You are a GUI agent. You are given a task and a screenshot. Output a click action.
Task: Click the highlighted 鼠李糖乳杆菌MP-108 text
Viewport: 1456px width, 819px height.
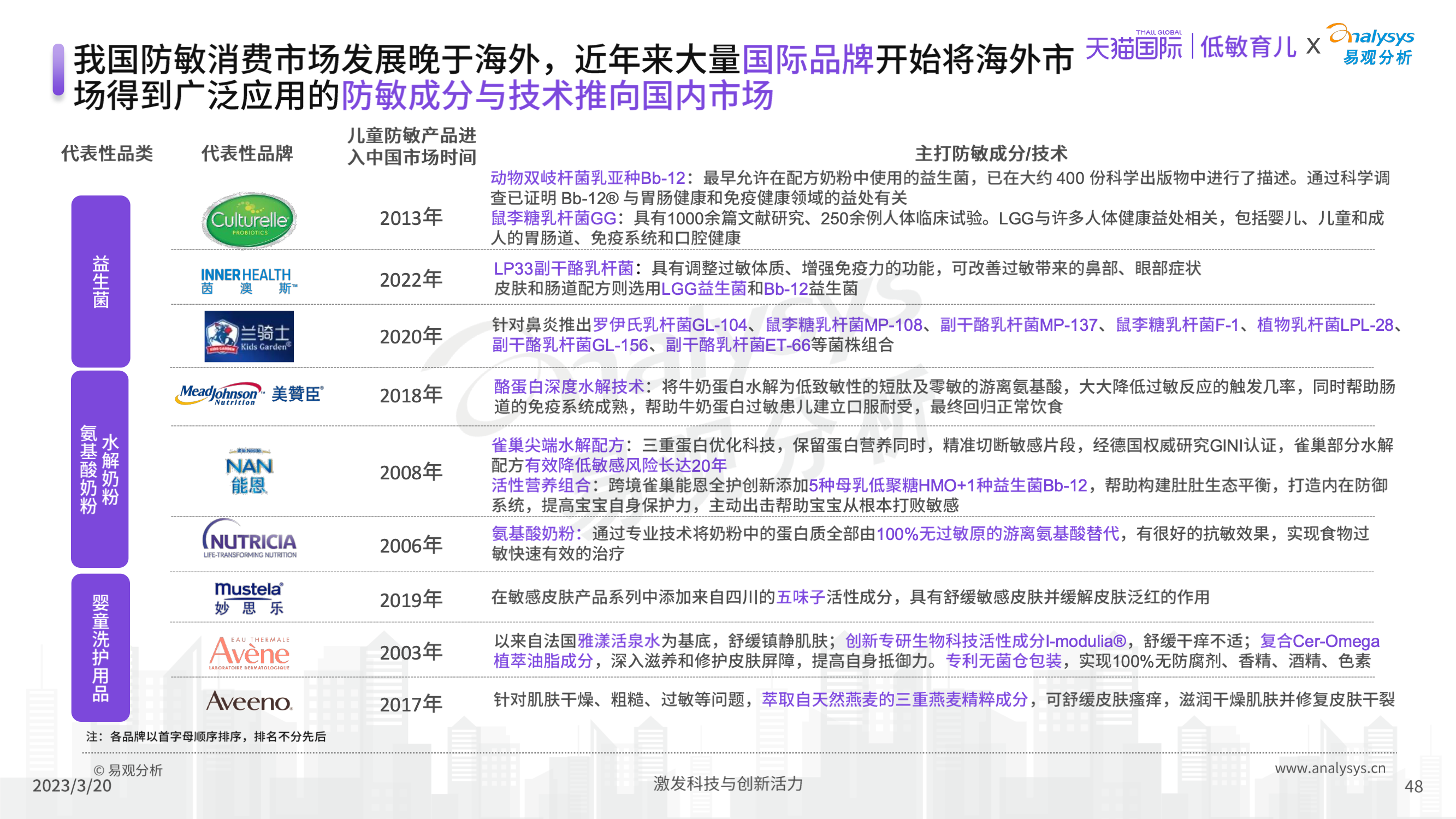pos(844,325)
